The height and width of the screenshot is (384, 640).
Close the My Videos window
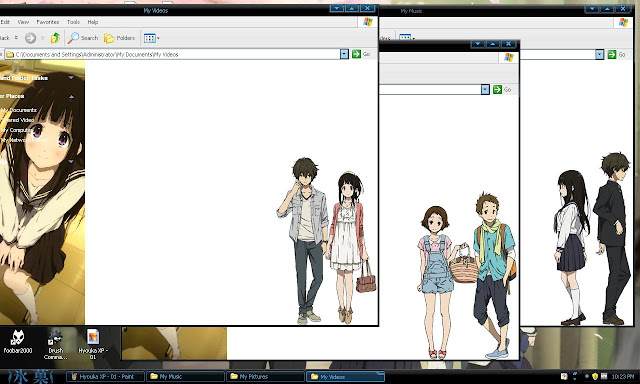point(367,8)
